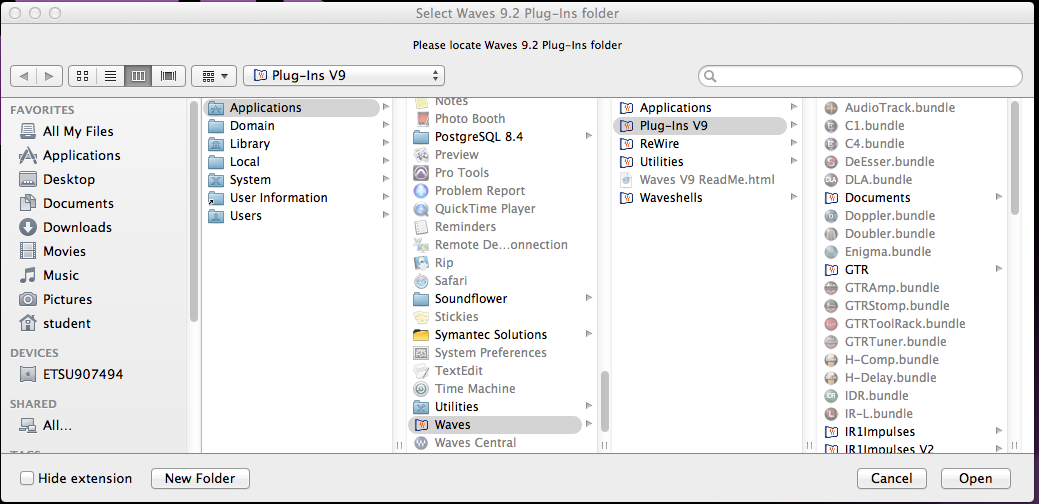Switch to icon view mode
Screen dimensions: 1039x504
[82, 76]
